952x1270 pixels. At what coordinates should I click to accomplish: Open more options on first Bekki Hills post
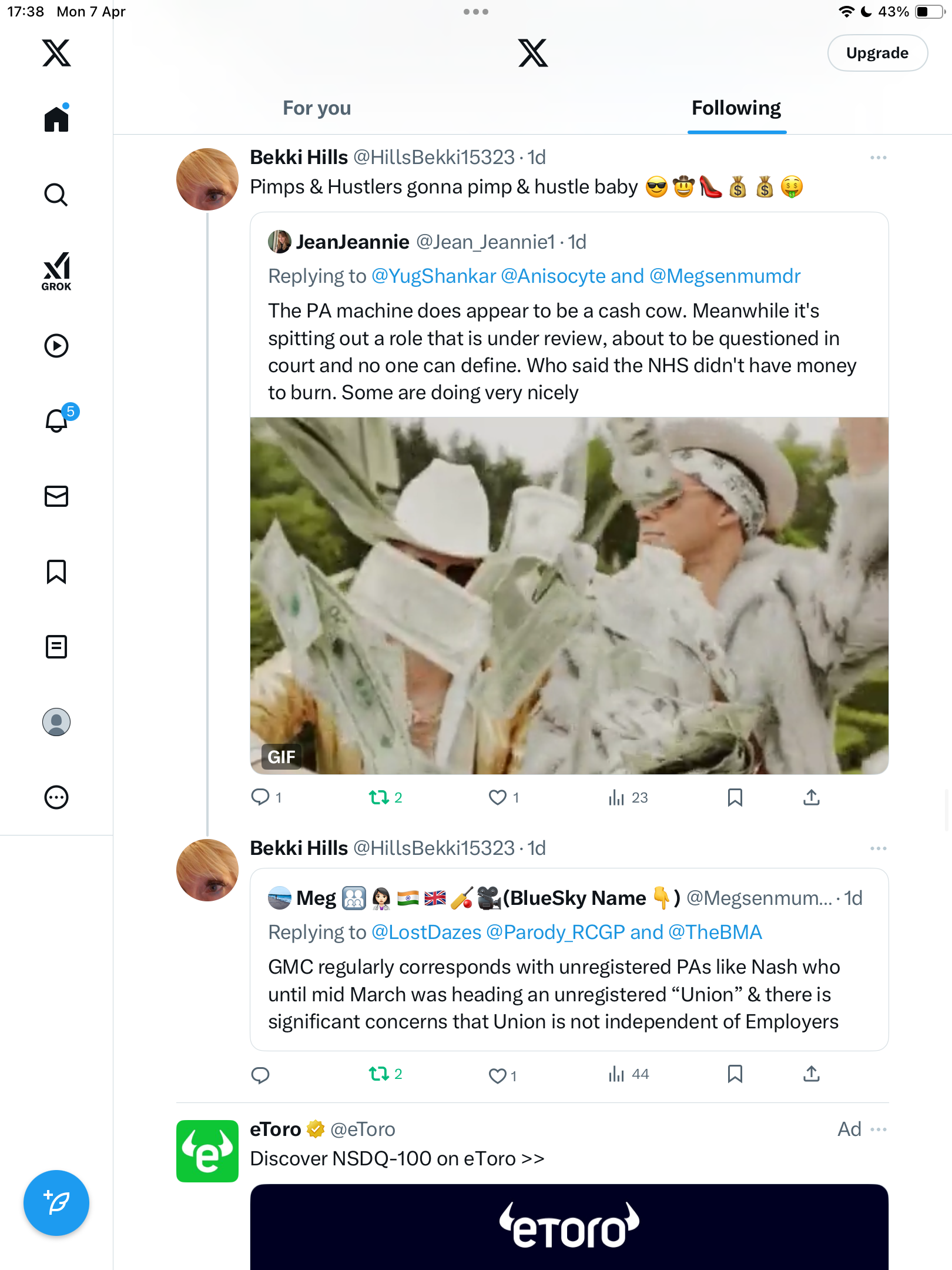pyautogui.click(x=878, y=158)
